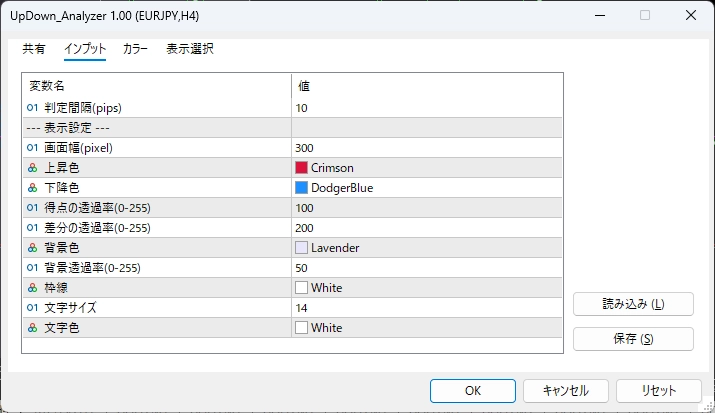Click the integer icon beside 文字サイズ

point(33,308)
